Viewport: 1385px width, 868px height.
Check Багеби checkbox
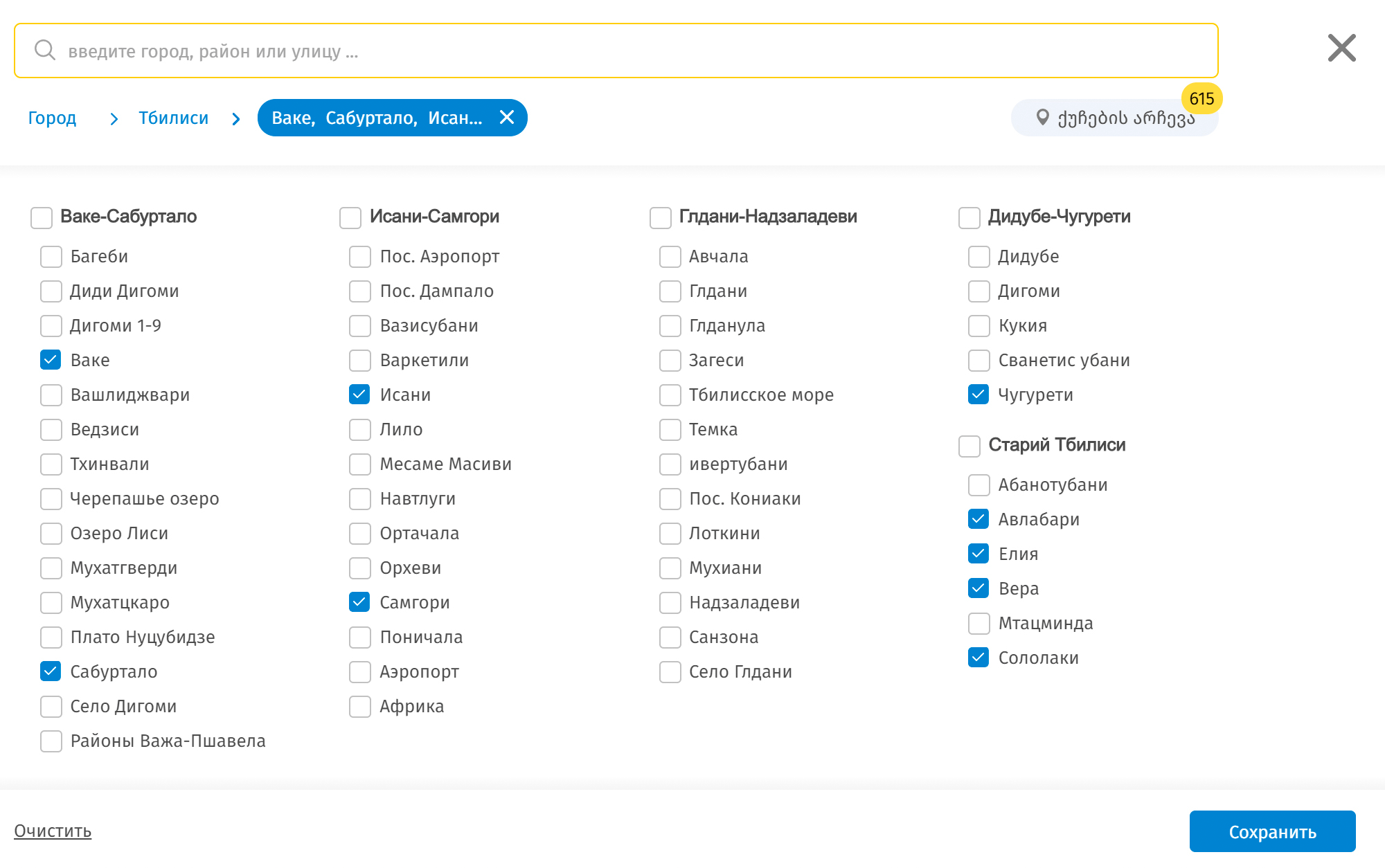coord(51,257)
